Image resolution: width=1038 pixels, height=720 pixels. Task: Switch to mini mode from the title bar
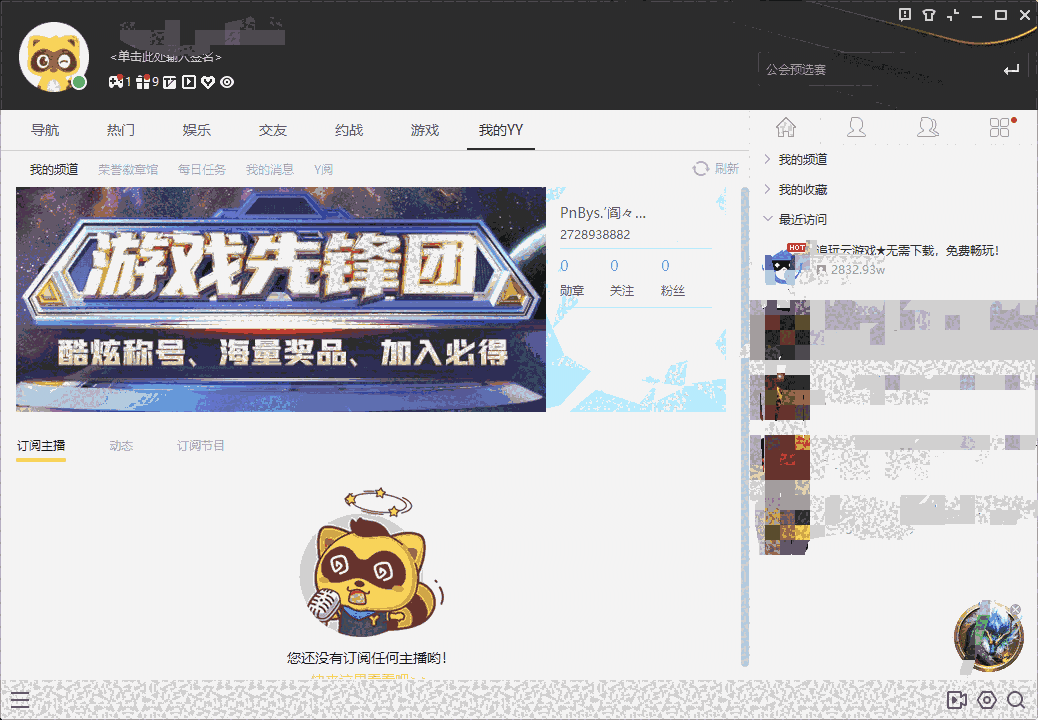(x=952, y=15)
